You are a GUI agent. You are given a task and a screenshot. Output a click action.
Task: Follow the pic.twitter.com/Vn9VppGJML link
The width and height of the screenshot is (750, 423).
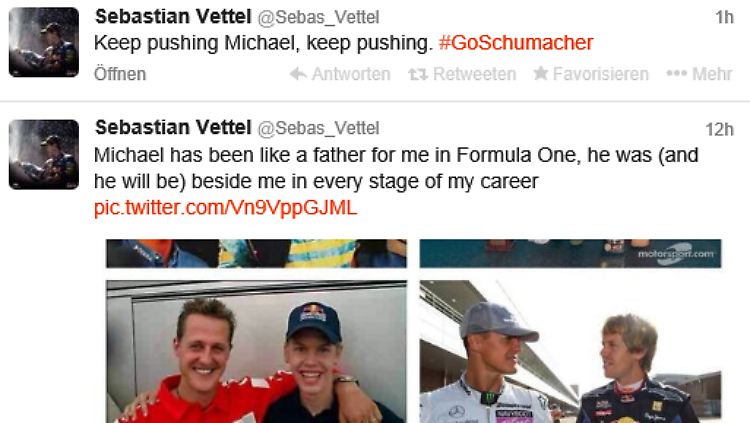[225, 208]
